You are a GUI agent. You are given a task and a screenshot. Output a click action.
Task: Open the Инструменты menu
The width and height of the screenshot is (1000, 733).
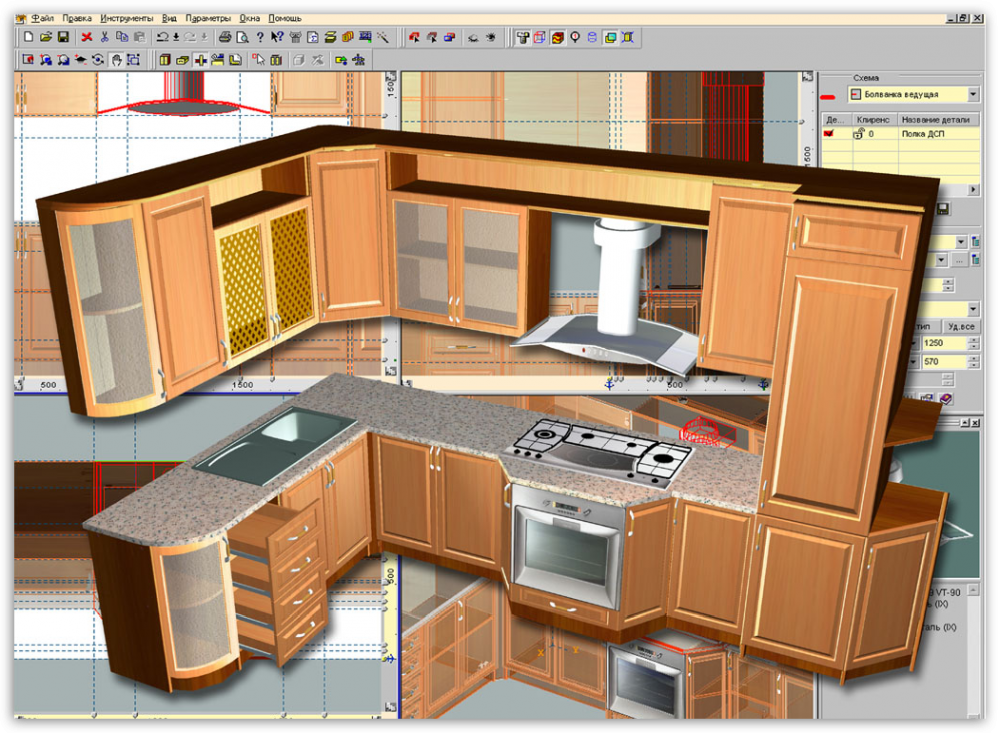coord(126,18)
